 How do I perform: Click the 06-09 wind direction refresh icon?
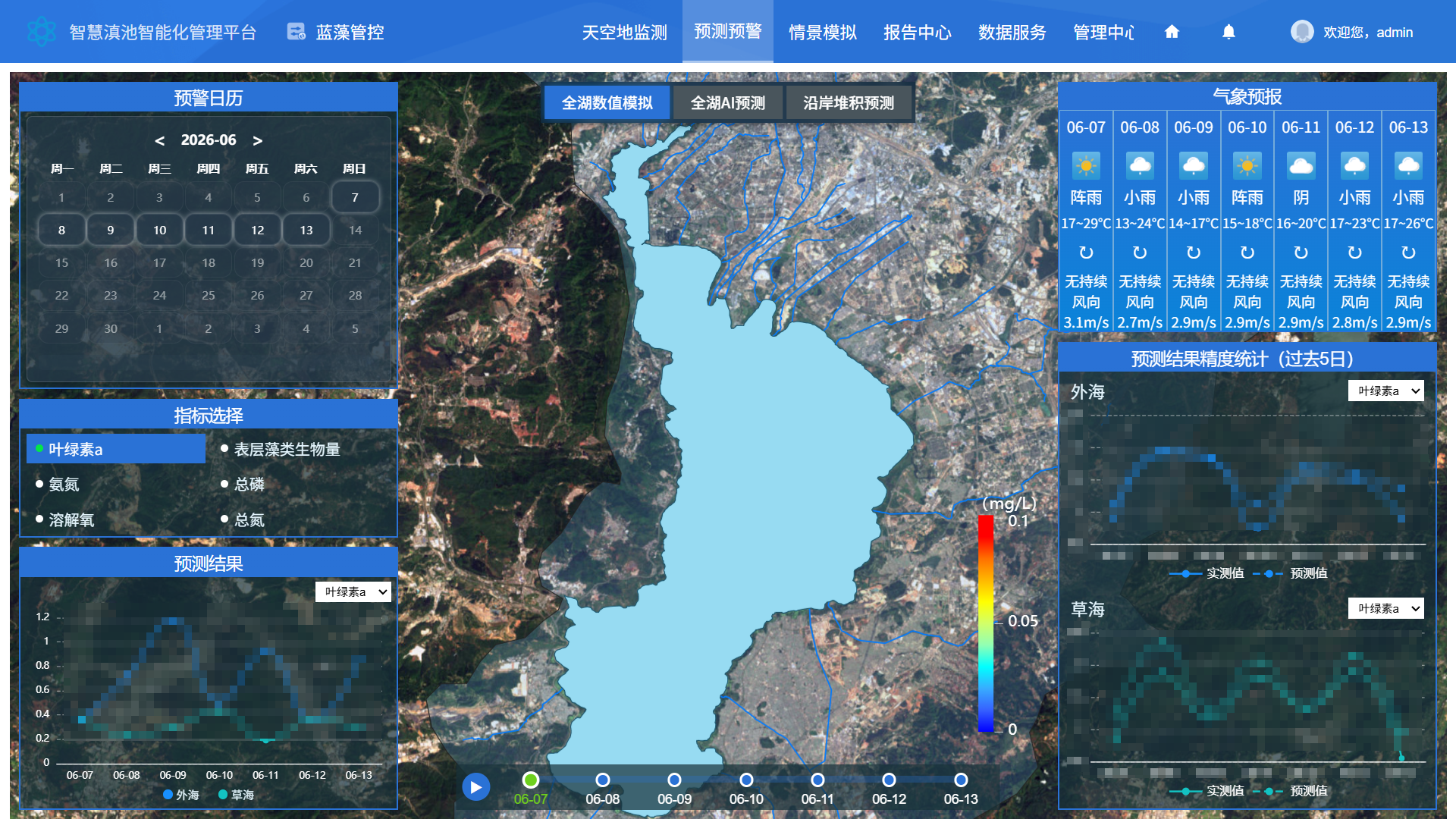point(1194,252)
